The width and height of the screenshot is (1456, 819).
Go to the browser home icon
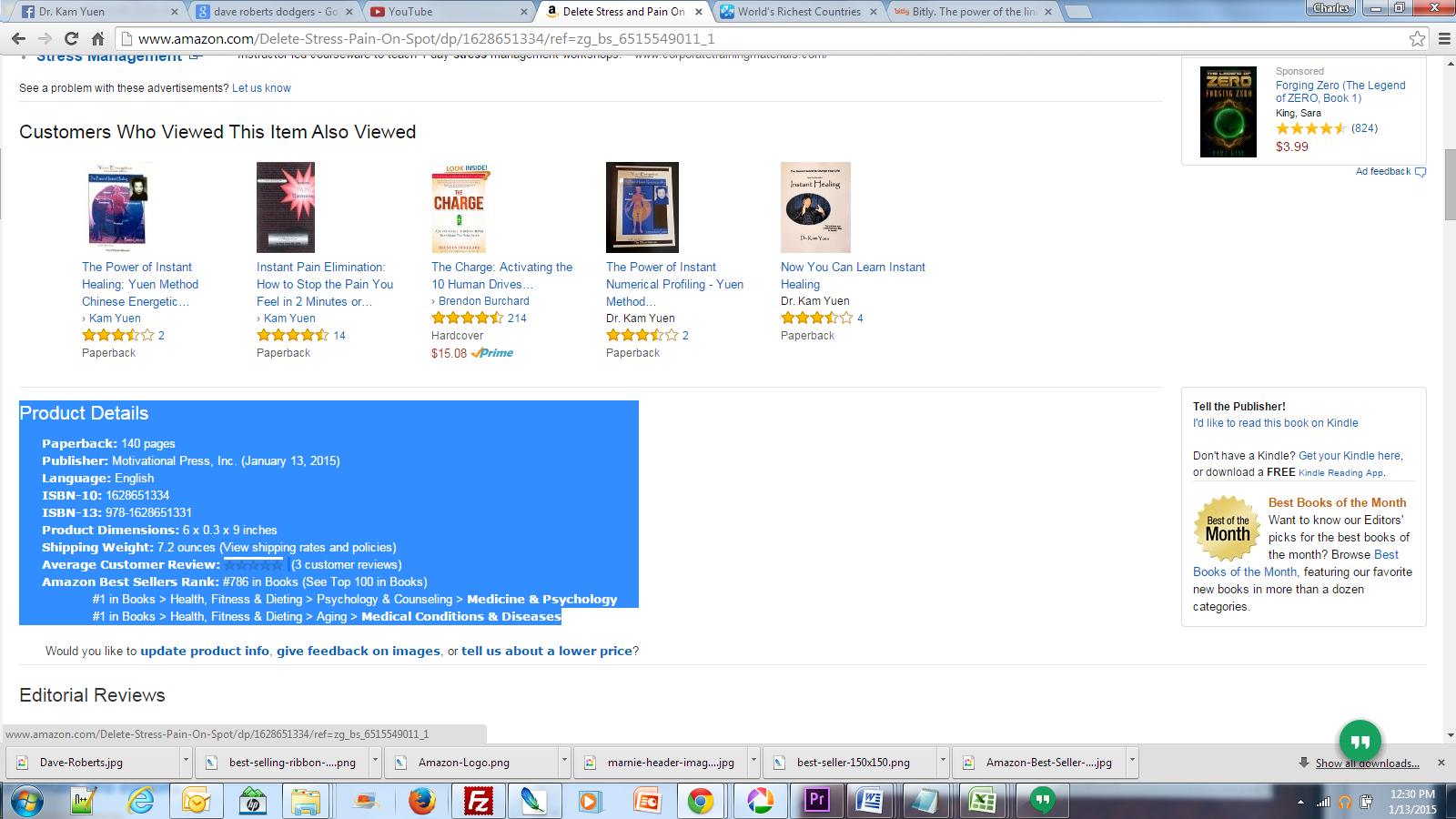click(97, 38)
